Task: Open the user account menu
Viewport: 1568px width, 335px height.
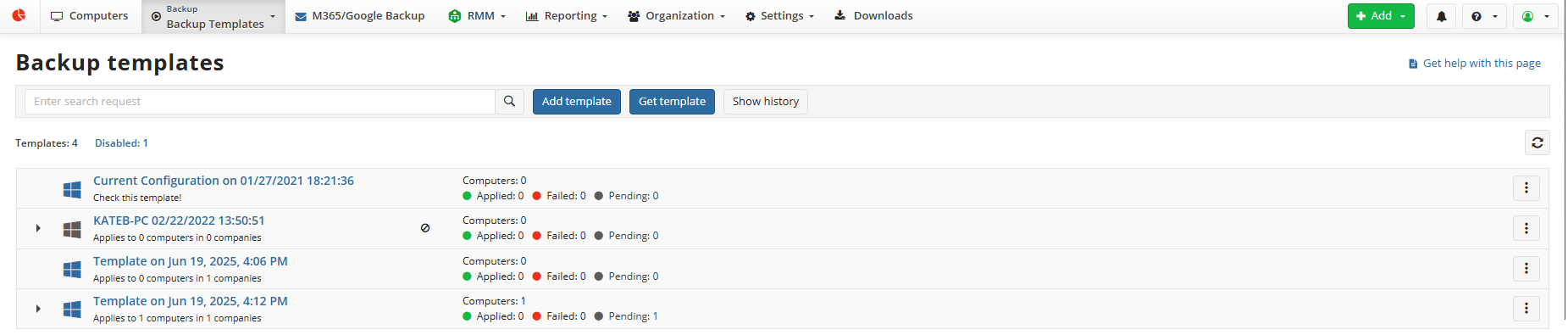Action: click(1535, 16)
